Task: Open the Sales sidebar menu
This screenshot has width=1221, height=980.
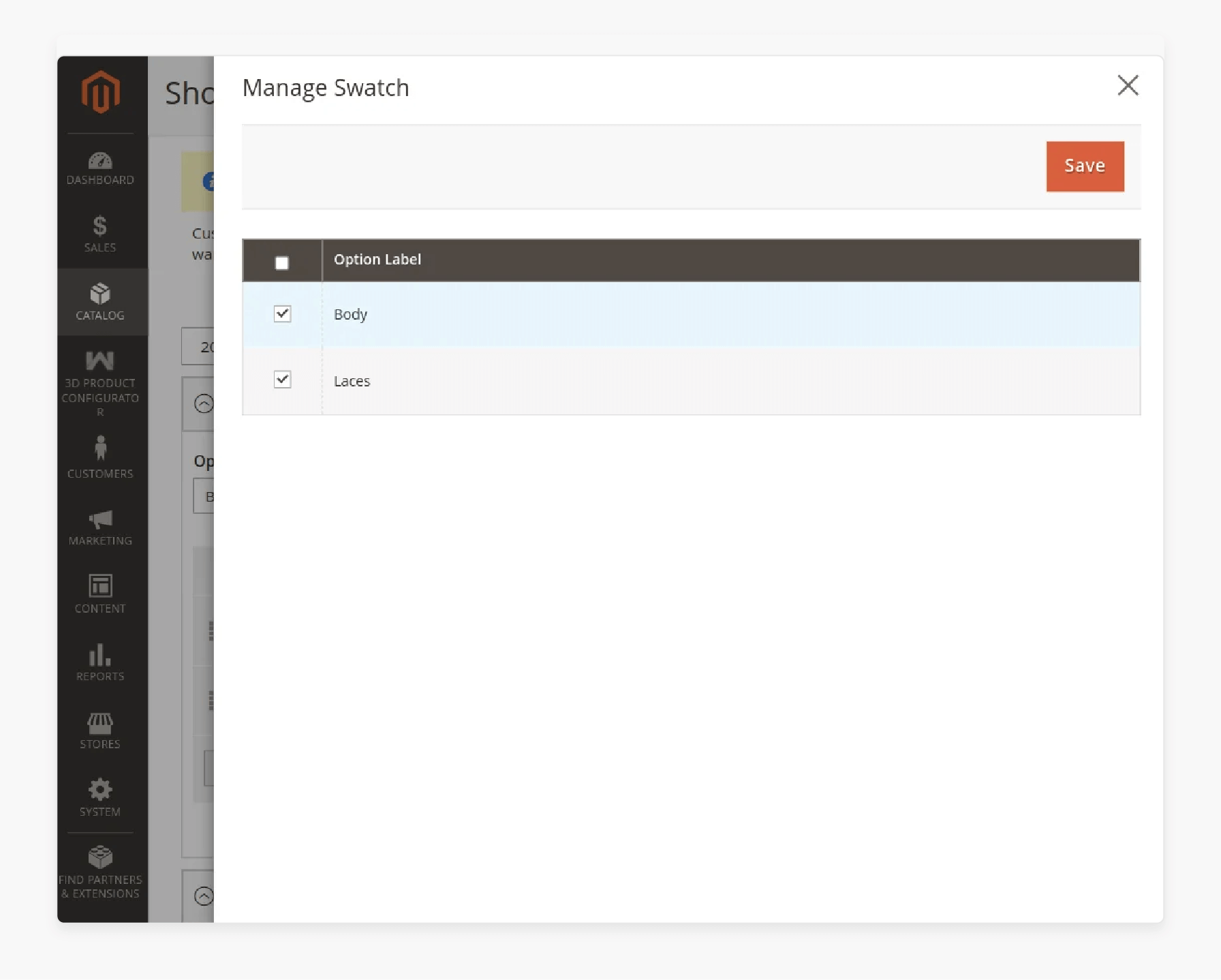Action: click(101, 234)
